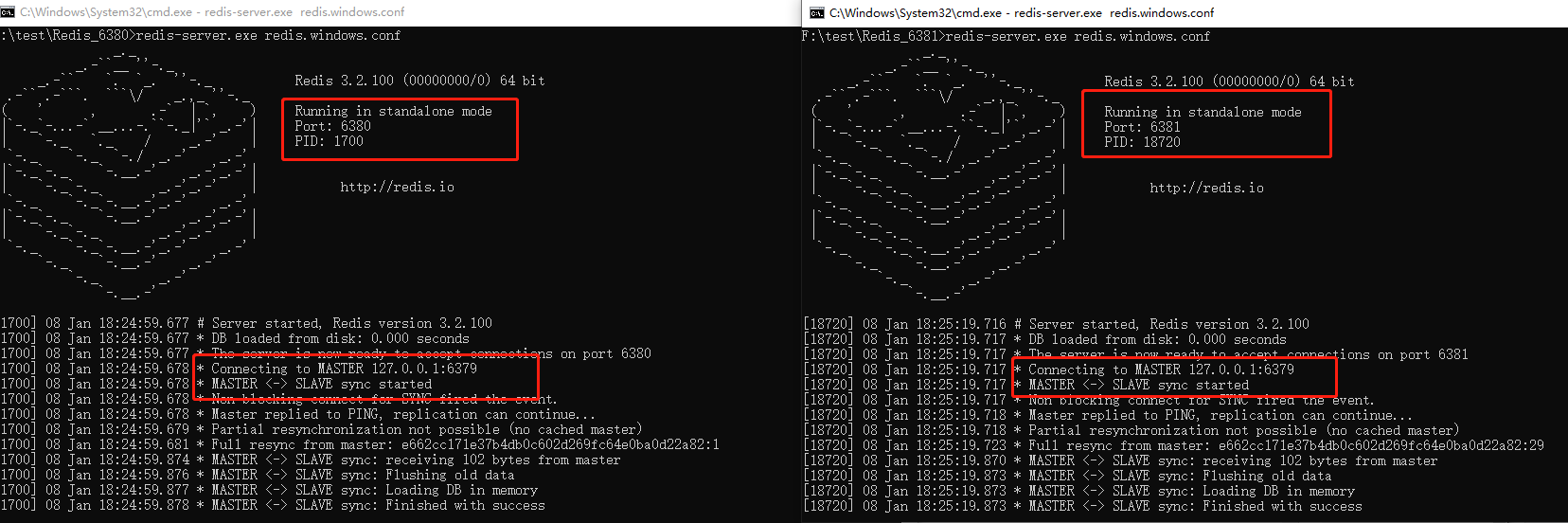Click 'Master replied to PING' line in right window
Image resolution: width=1568 pixels, height=523 pixels.
click(1108, 416)
